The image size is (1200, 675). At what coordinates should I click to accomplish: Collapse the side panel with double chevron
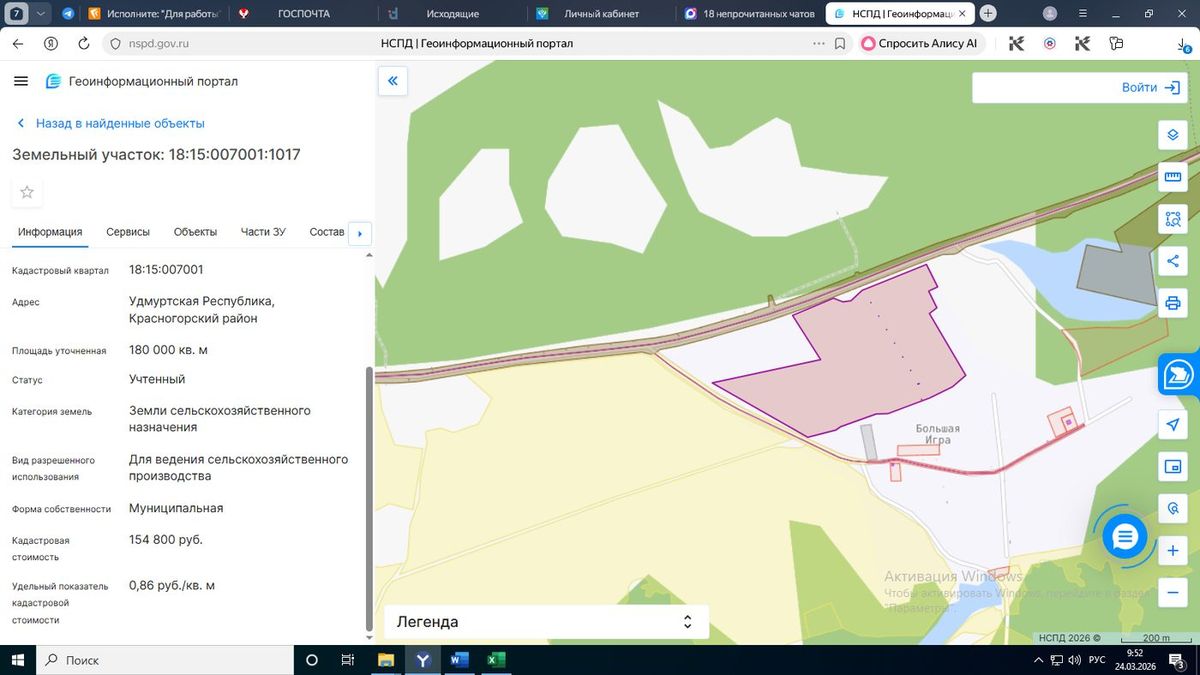[x=393, y=81]
